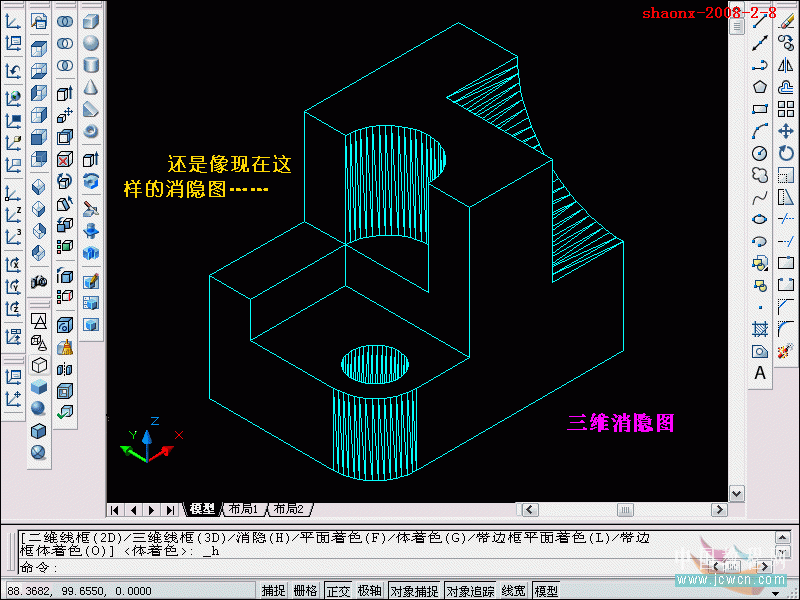The image size is (800, 600).
Task: Click the Taper Faces icon
Action: coord(65,204)
